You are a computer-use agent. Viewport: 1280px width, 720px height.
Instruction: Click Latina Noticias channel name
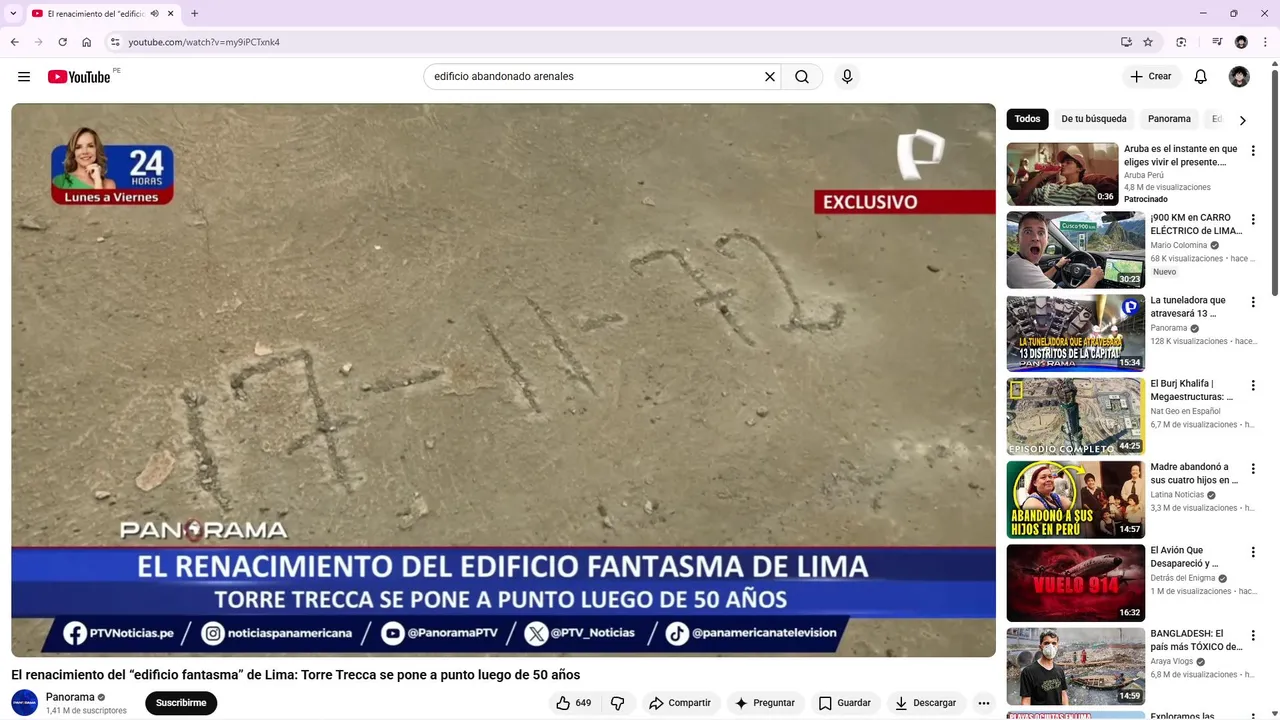(x=1177, y=495)
